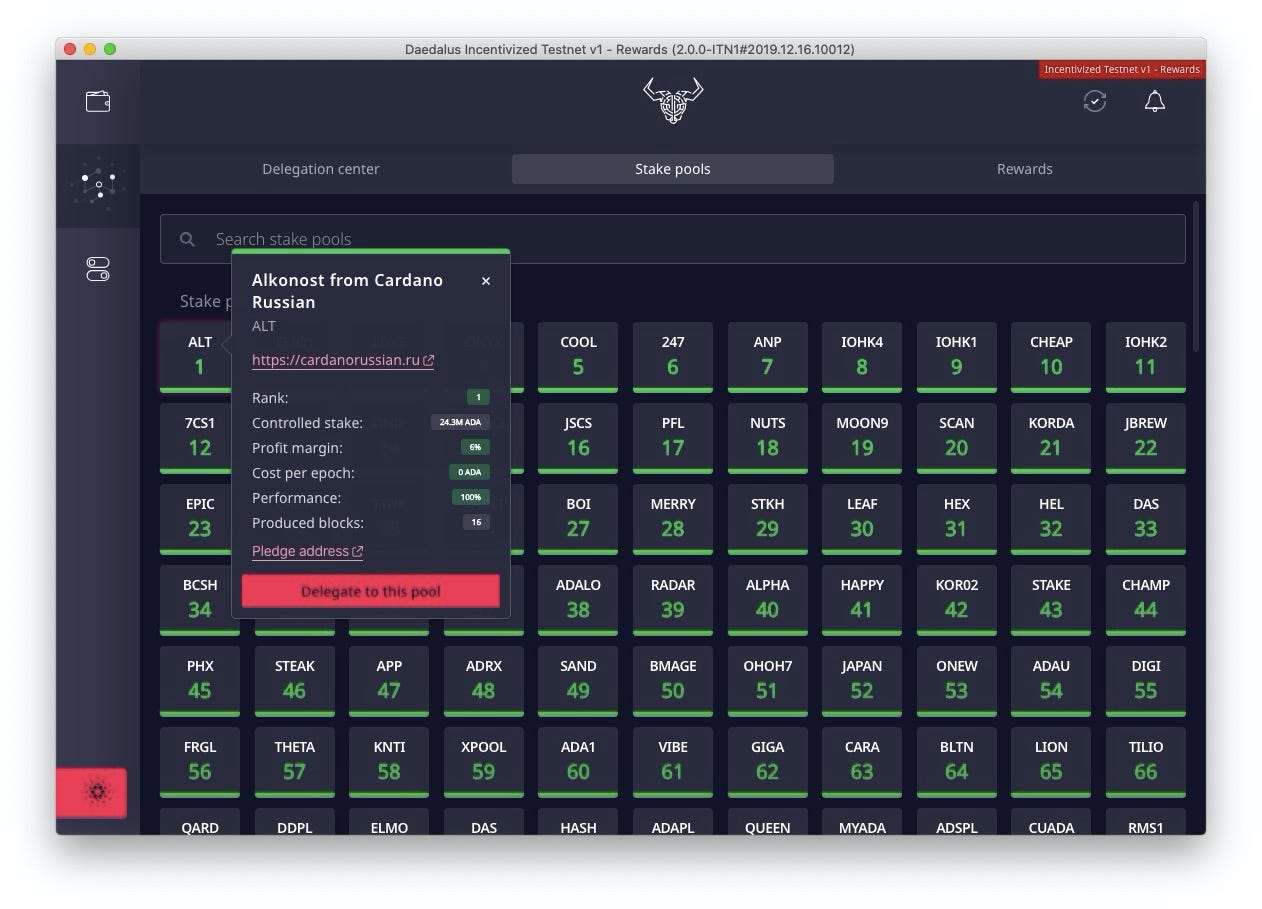Select the MERRY stake pool tile
The width and height of the screenshot is (1262, 909).
(673, 519)
